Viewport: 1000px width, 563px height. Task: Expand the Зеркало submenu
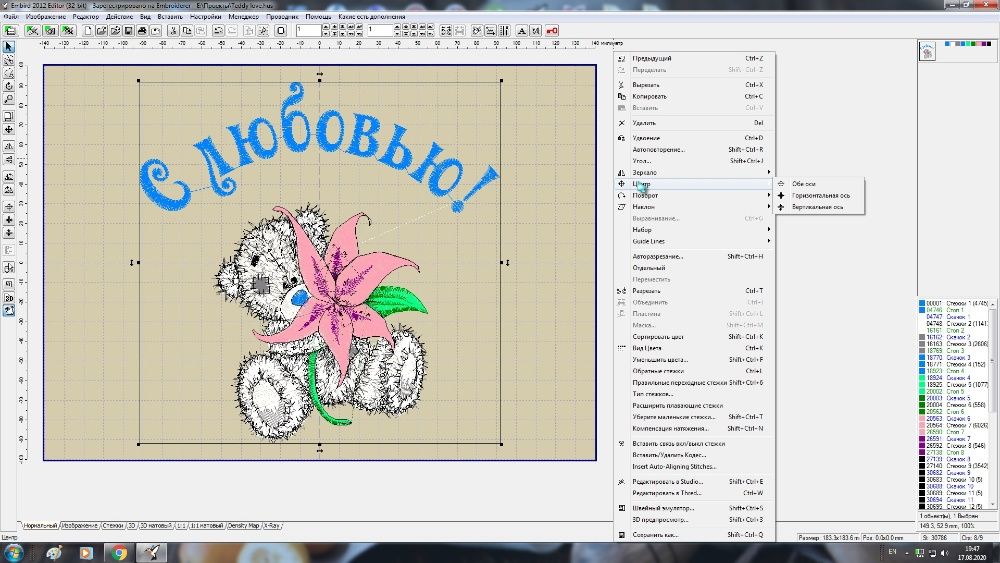pyautogui.click(x=694, y=172)
